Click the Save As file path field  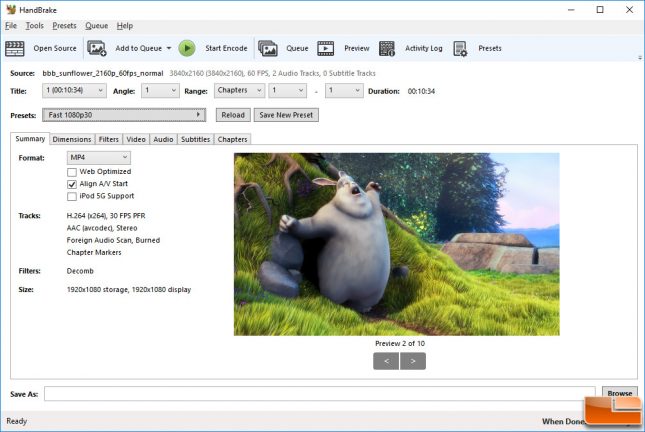click(x=320, y=394)
